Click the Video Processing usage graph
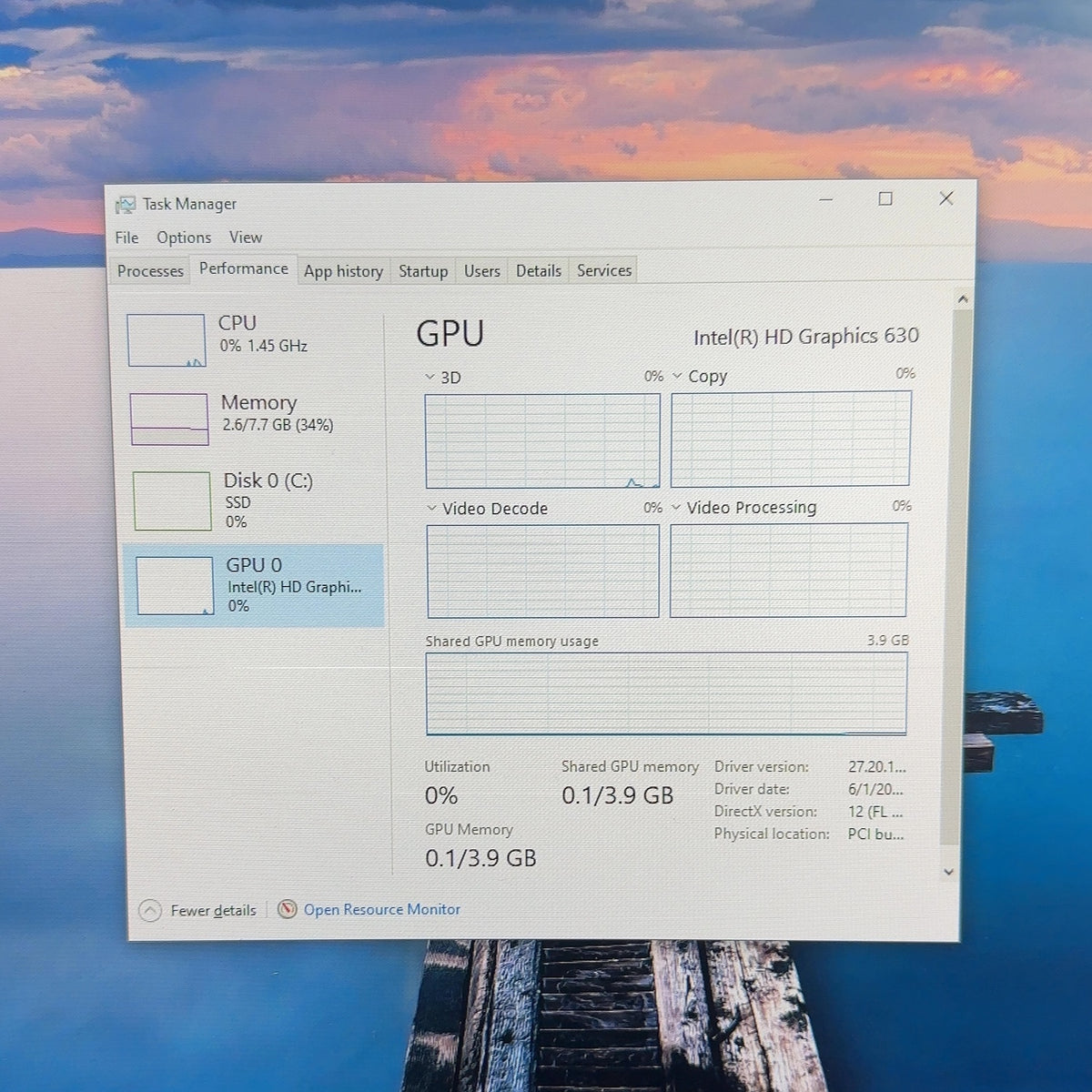 (x=788, y=571)
